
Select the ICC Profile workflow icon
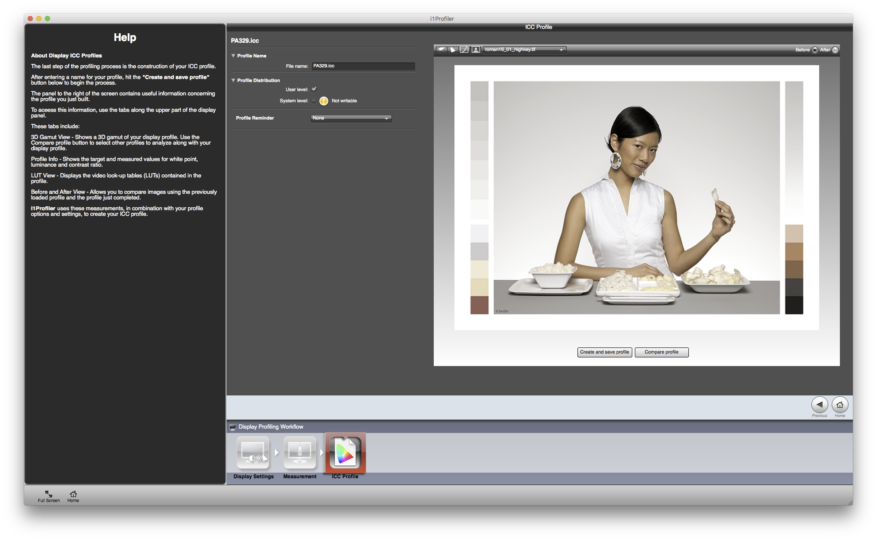click(x=345, y=453)
